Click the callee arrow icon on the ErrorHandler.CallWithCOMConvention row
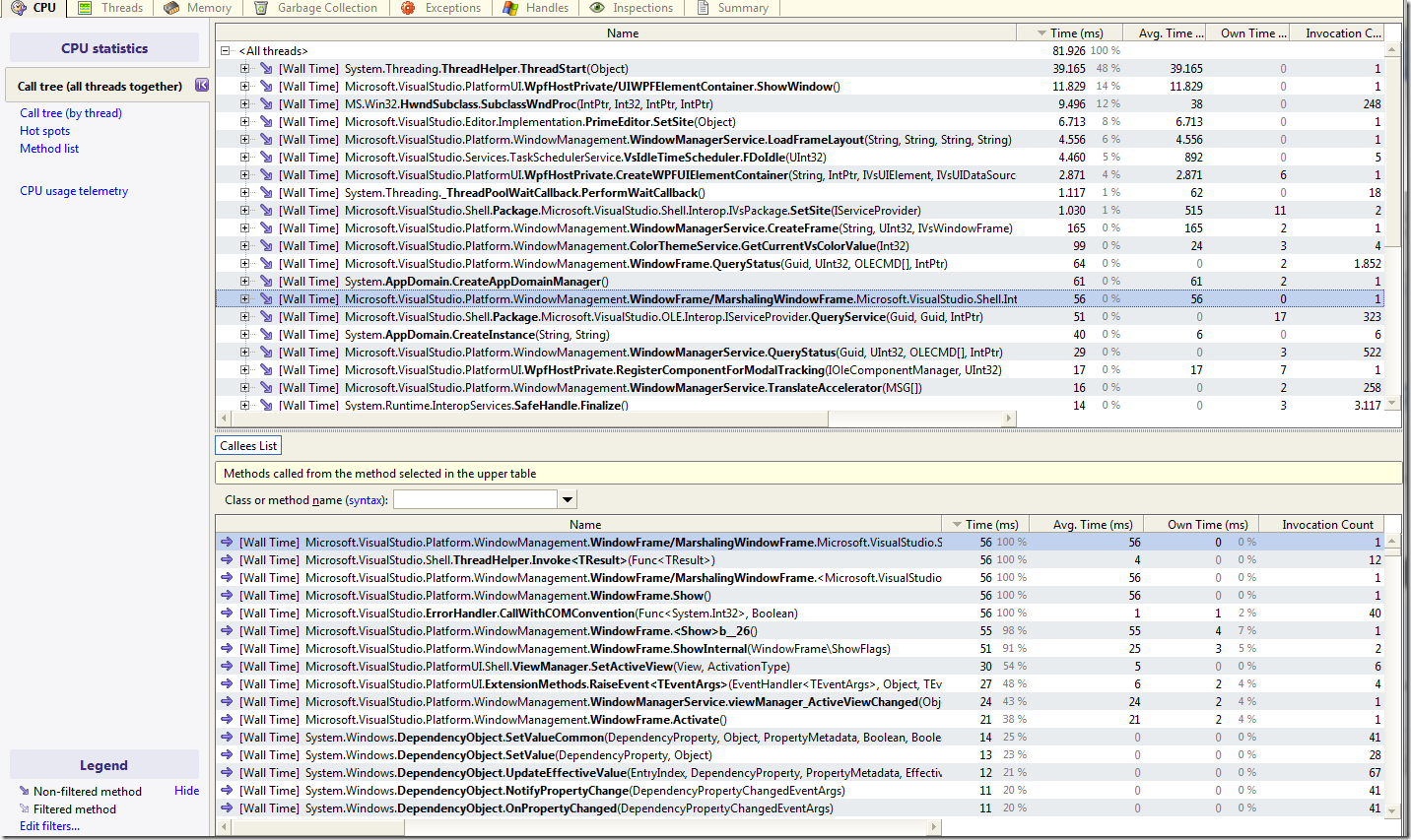The height and width of the screenshot is (840, 1411). 227,614
